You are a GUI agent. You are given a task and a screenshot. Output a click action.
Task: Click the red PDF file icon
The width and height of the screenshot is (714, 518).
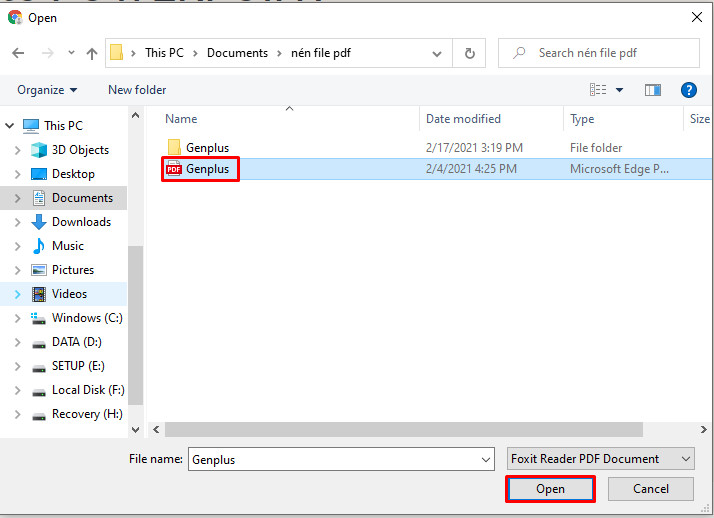[x=174, y=168]
